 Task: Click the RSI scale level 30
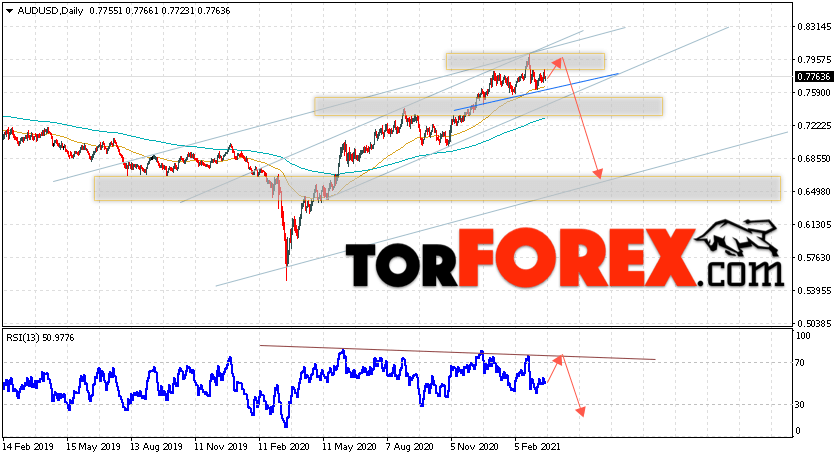(800, 405)
